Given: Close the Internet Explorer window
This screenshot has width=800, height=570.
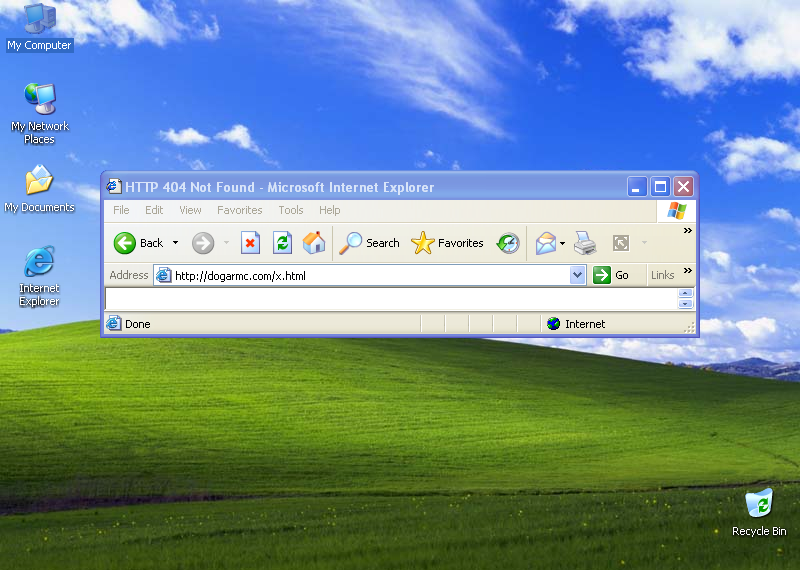Looking at the screenshot, I should [684, 187].
